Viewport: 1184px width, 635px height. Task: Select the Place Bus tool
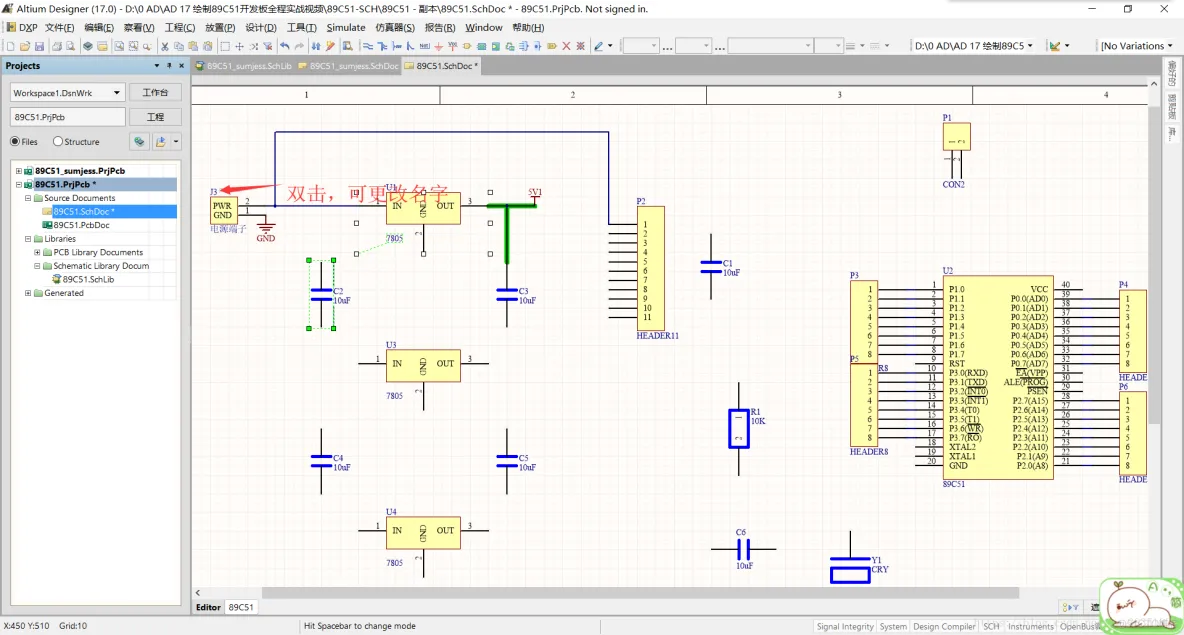point(382,46)
